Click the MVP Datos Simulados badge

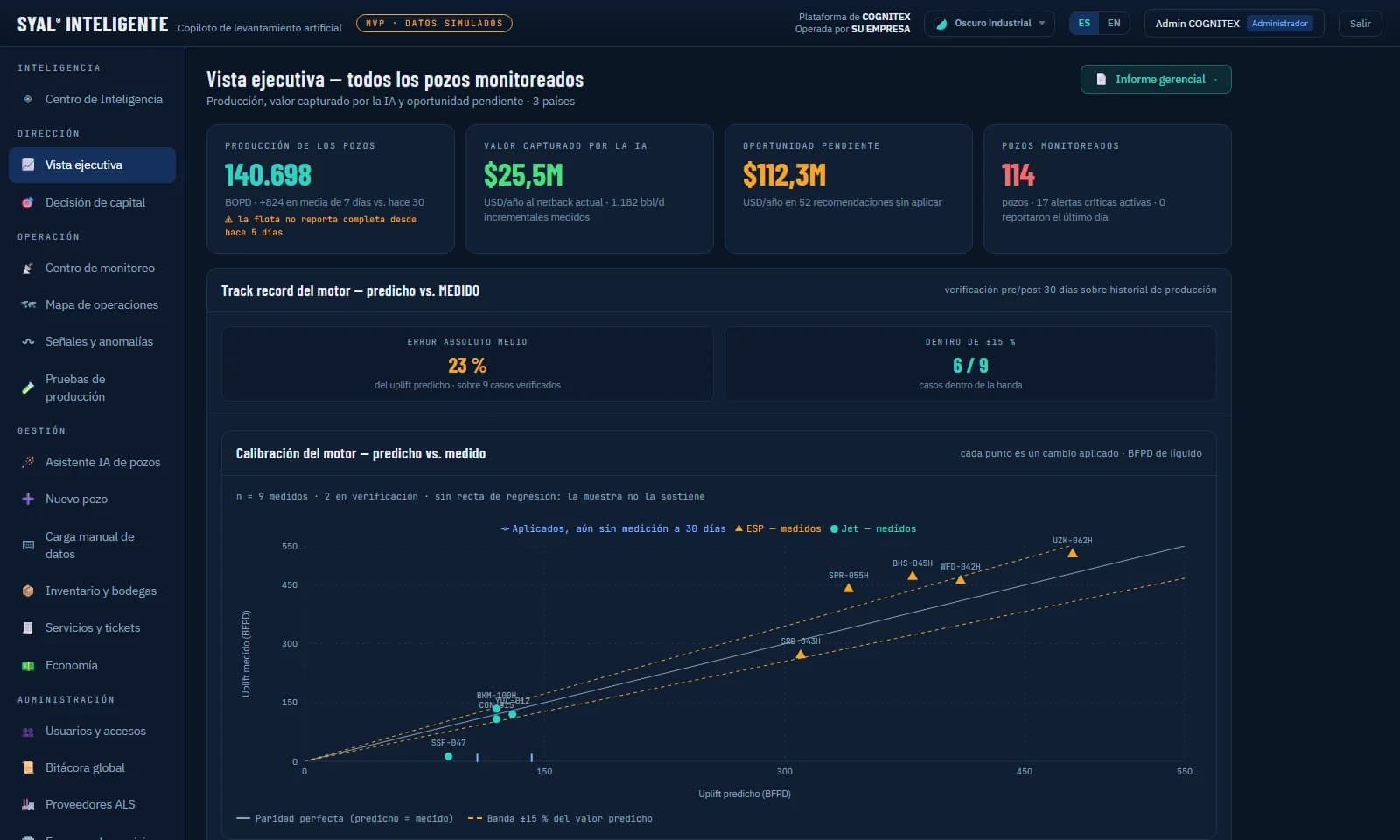point(434,24)
